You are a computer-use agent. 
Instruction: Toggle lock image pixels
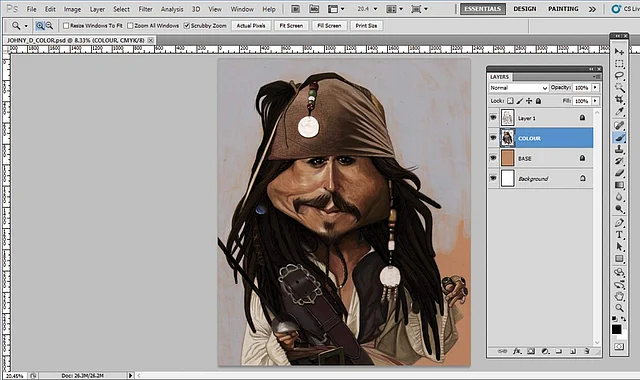click(520, 101)
